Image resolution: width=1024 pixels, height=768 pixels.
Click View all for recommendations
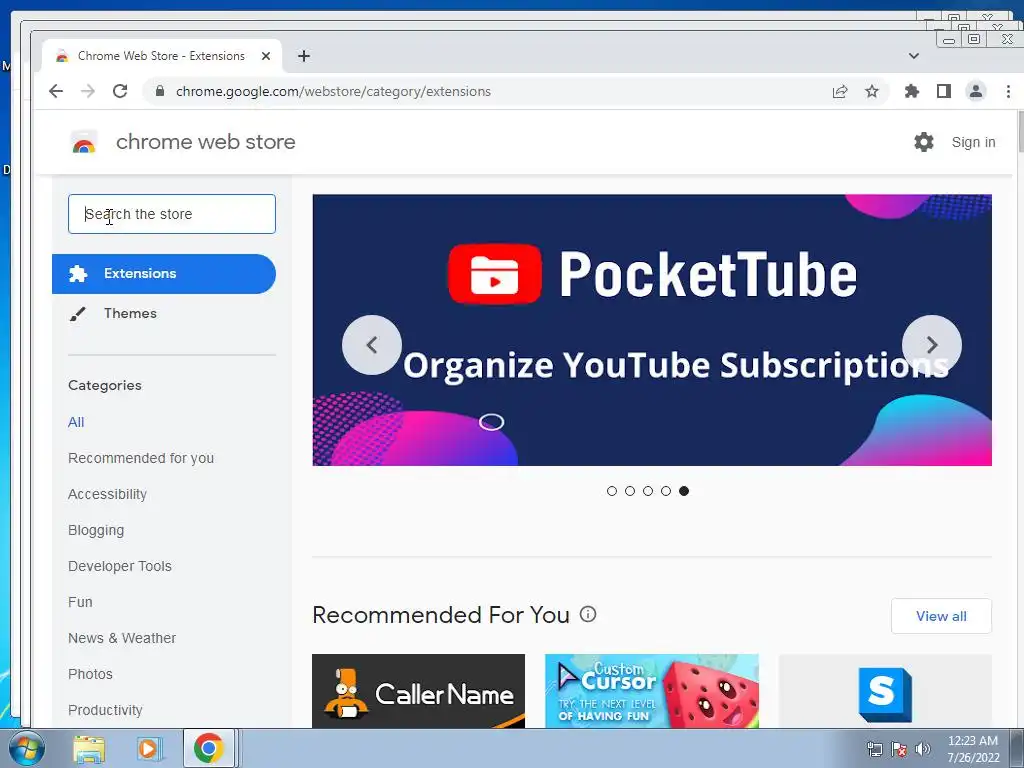(941, 616)
